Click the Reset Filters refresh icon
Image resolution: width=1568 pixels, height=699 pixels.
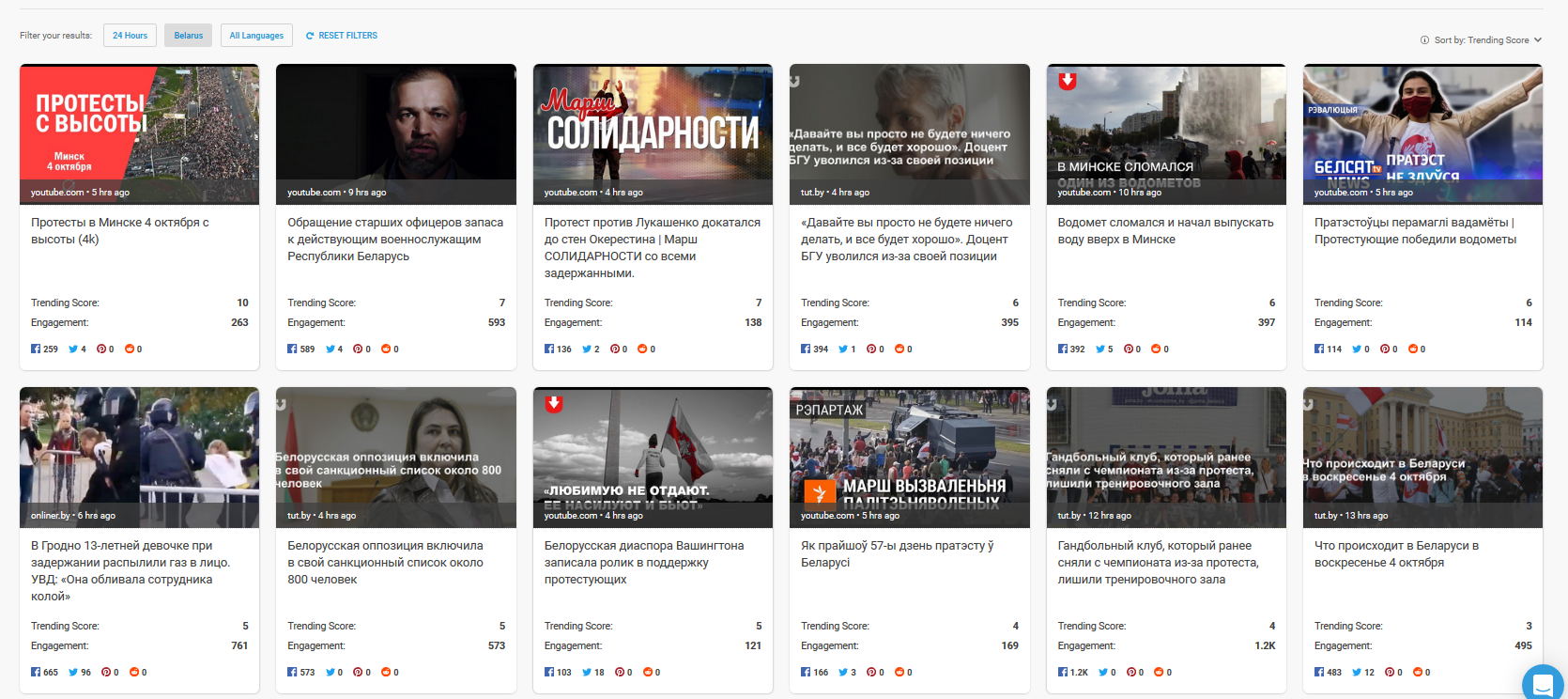point(310,36)
